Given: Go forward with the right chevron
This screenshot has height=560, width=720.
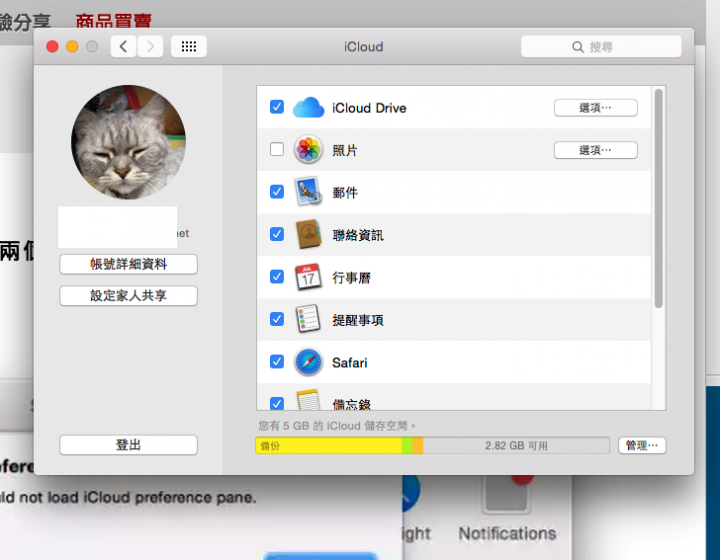Looking at the screenshot, I should 150,46.
